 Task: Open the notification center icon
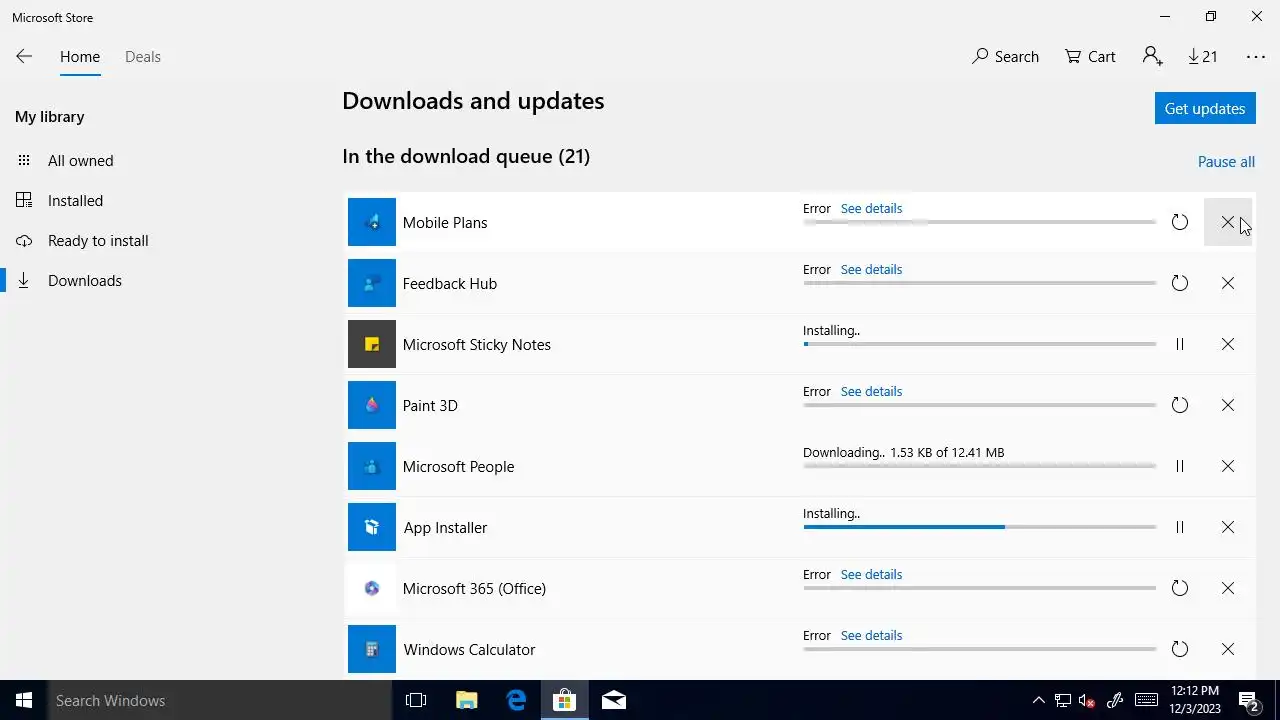1249,700
